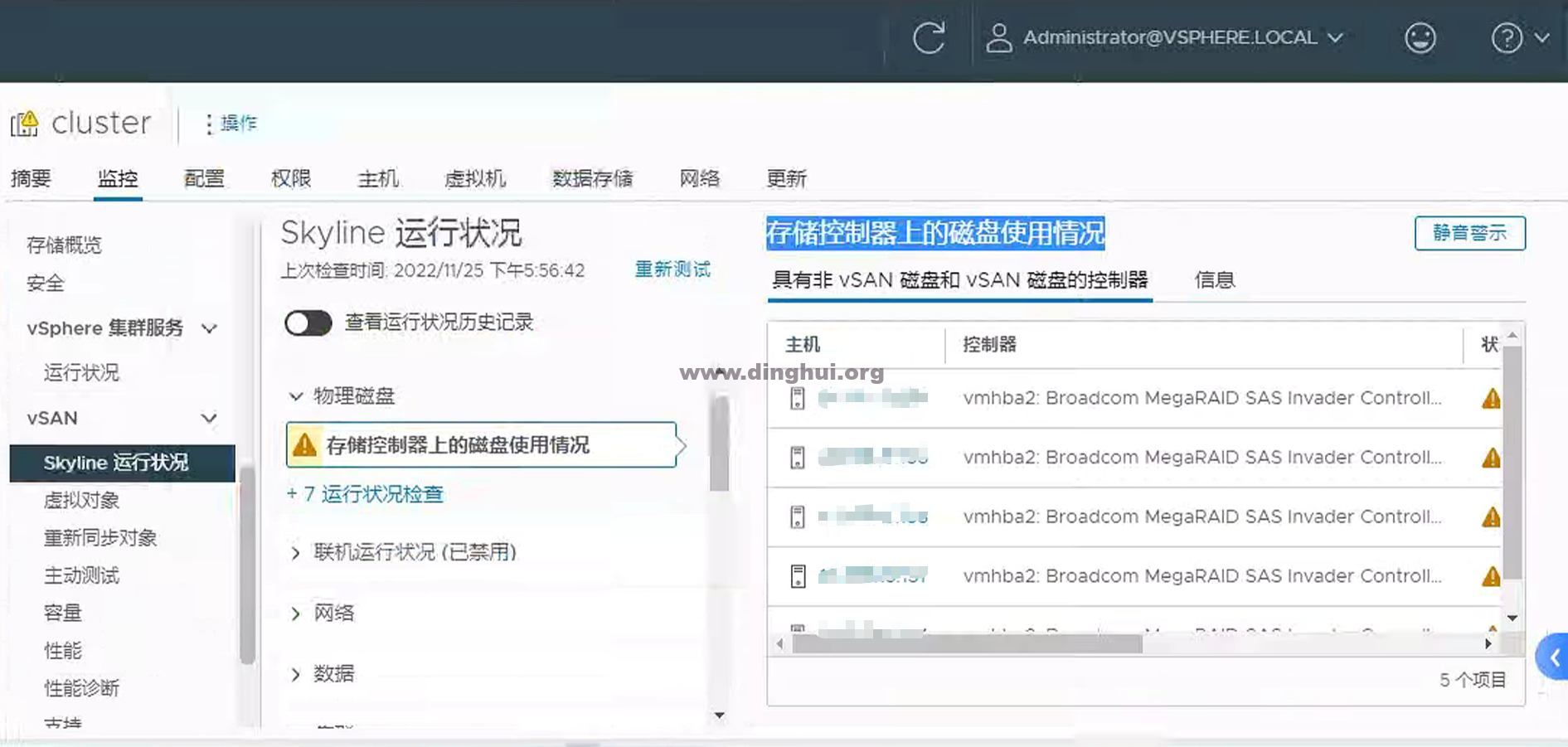Click the cluster warning icon beside title
Screen dimensions: 1568x747
click(x=25, y=124)
